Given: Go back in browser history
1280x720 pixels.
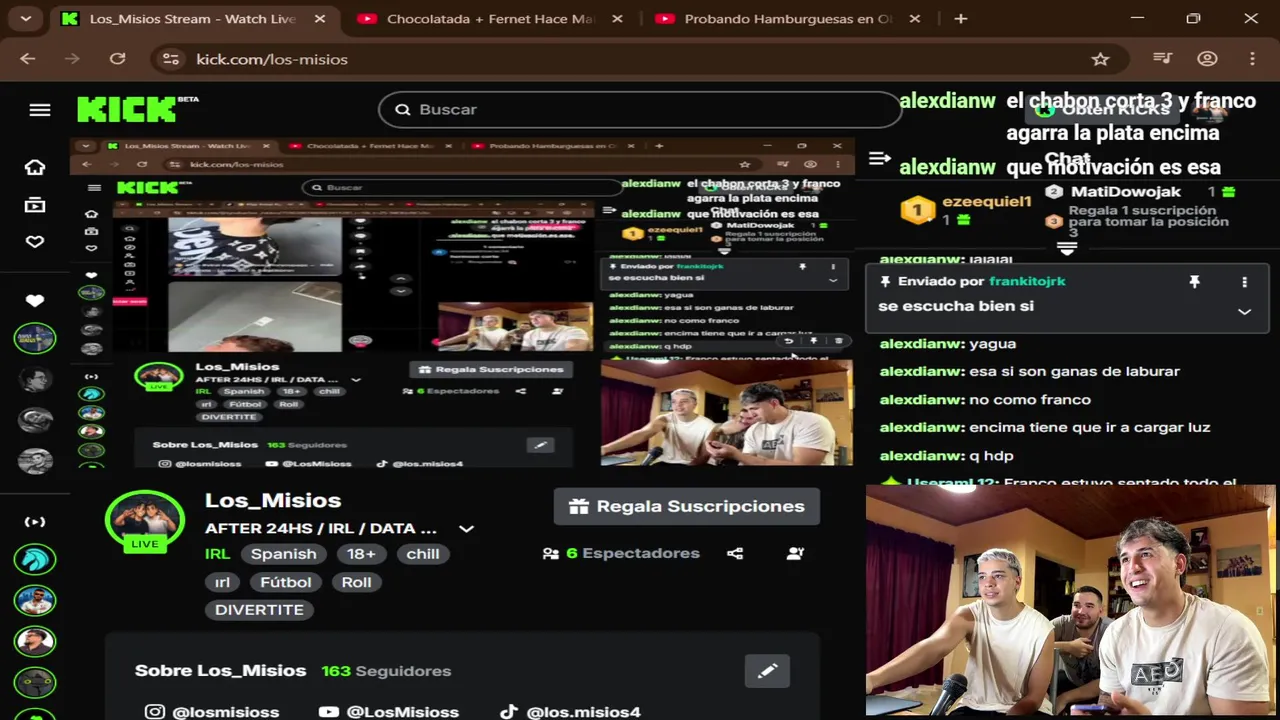Looking at the screenshot, I should coord(27,59).
